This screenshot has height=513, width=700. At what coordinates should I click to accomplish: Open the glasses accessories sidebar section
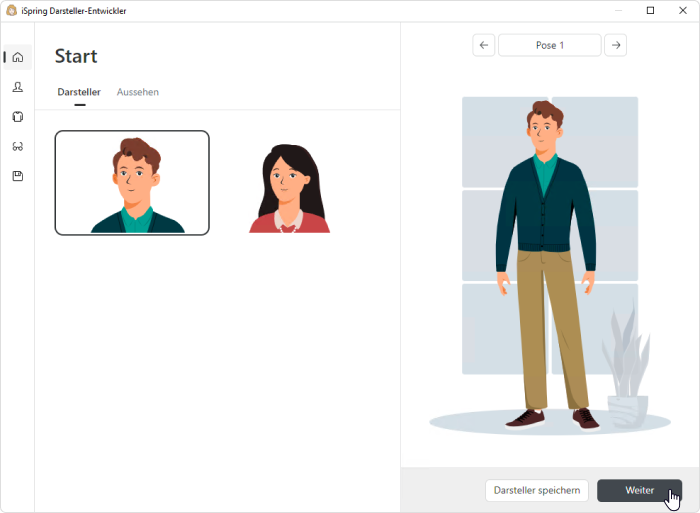(x=18, y=146)
